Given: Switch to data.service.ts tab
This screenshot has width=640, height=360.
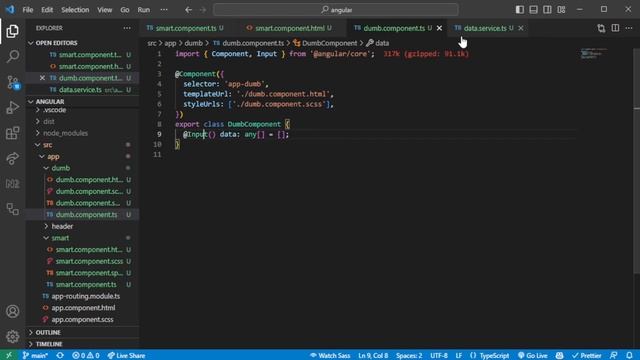Looking at the screenshot, I should 485,28.
